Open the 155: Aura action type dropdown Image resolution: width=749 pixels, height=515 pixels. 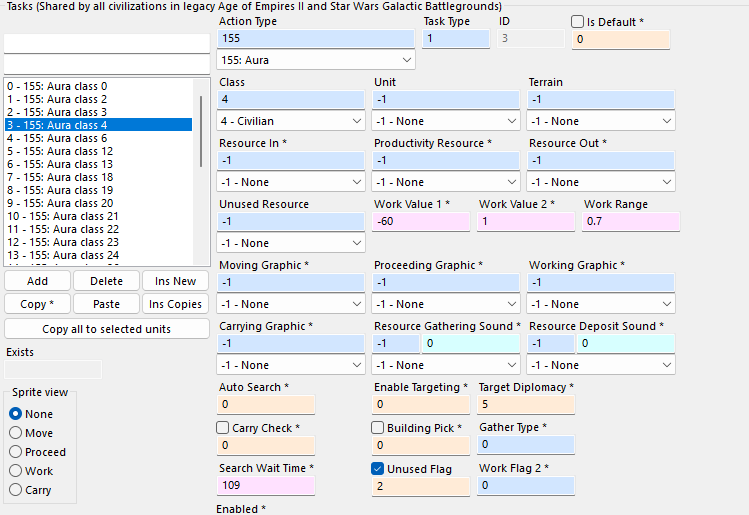point(316,60)
